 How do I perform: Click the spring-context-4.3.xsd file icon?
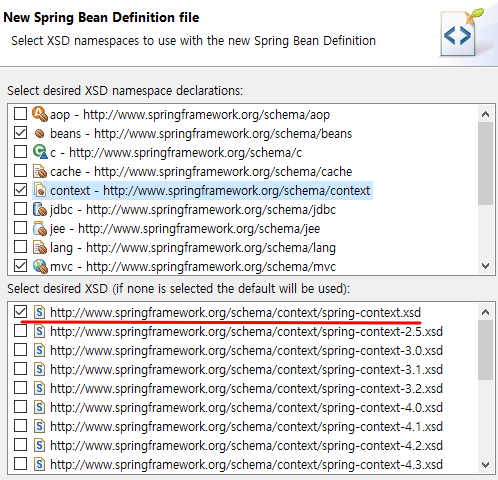click(x=40, y=464)
